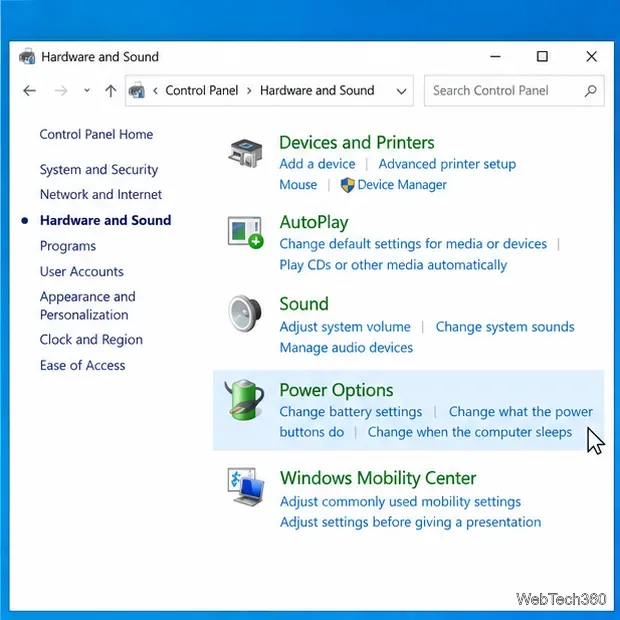Open Clock and Region category
This screenshot has height=620, width=620.
pyautogui.click(x=91, y=340)
